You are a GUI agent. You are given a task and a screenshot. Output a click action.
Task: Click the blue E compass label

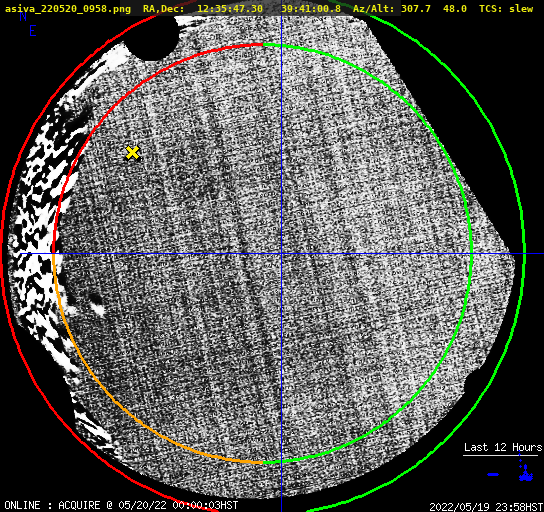coord(33,31)
